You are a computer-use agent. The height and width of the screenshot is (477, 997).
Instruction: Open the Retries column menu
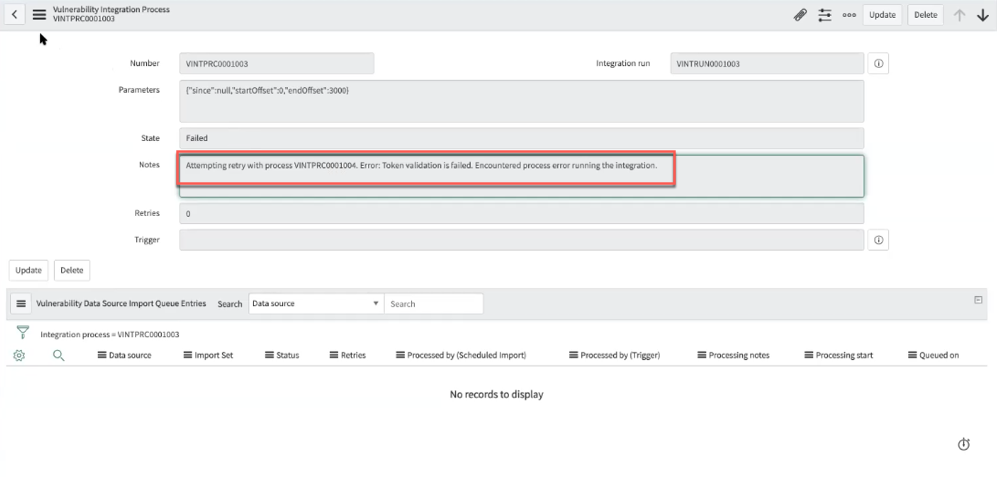tap(334, 355)
